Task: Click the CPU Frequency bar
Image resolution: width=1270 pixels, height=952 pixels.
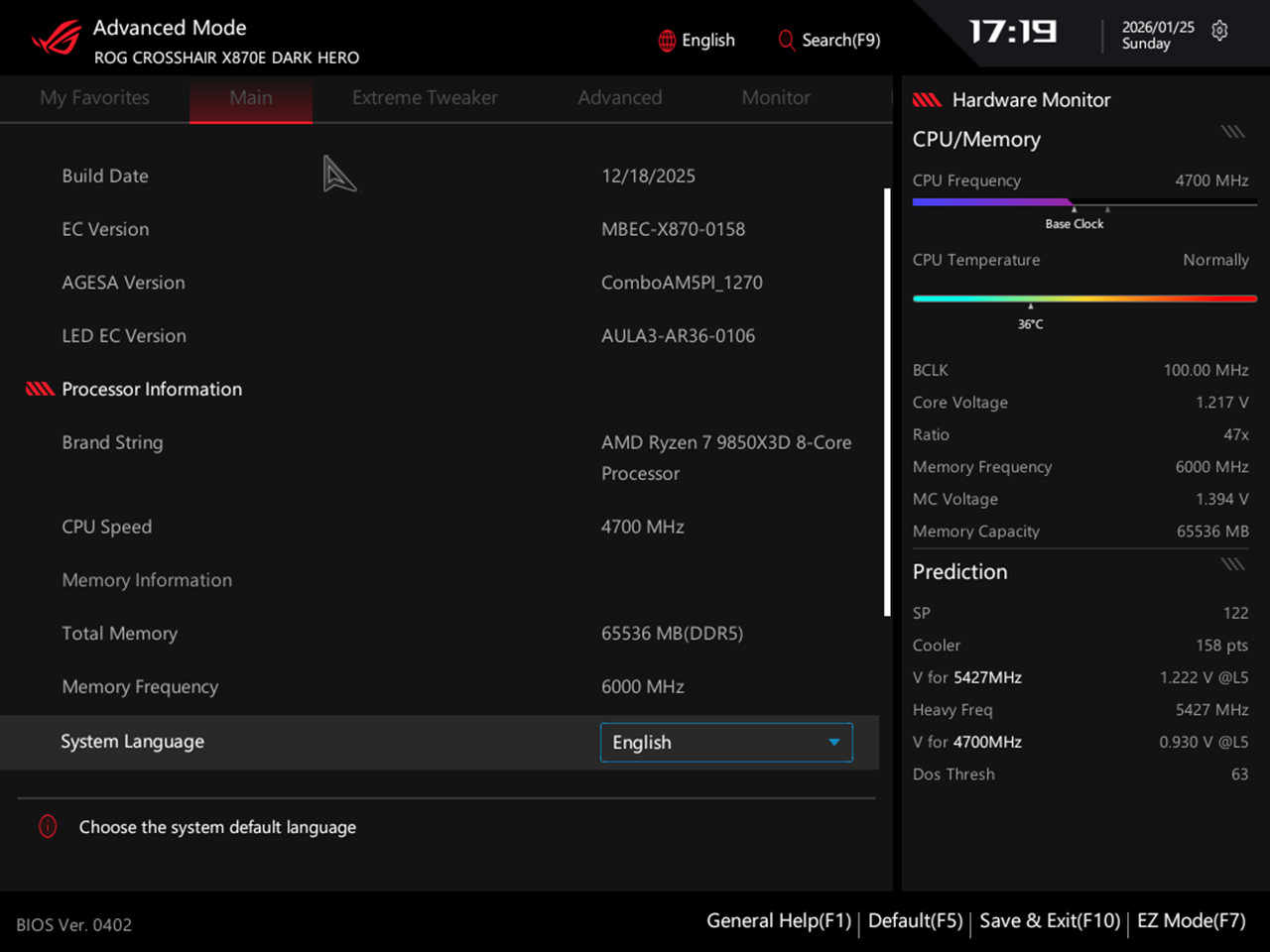Action: pyautogui.click(x=1084, y=202)
